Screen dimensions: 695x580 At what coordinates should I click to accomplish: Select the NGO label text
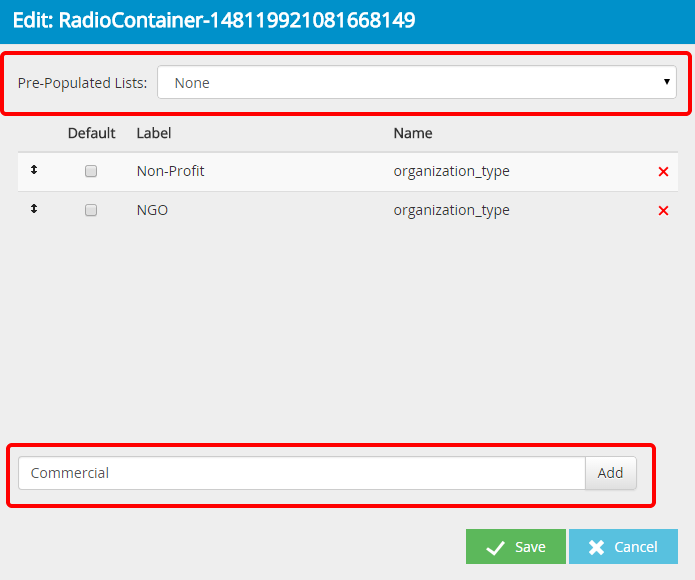pyautogui.click(x=152, y=210)
